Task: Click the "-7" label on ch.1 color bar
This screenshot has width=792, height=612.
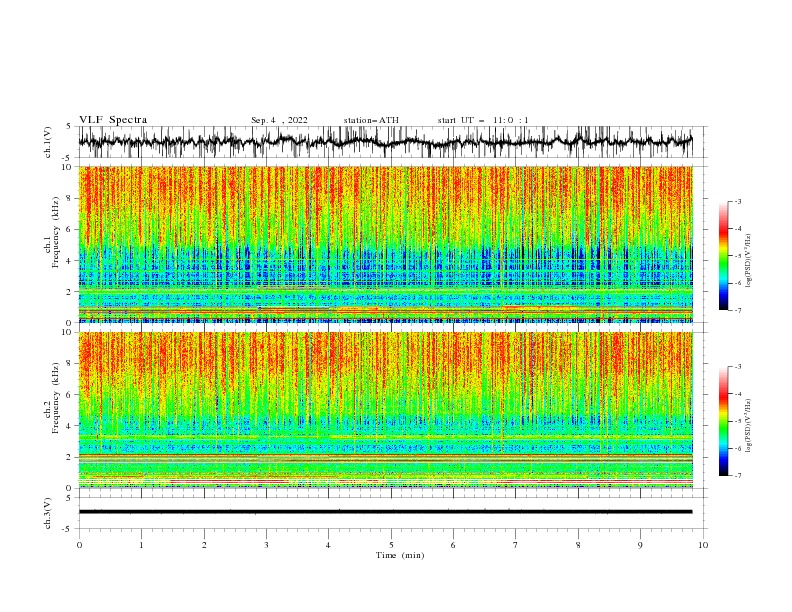Action: [737, 310]
